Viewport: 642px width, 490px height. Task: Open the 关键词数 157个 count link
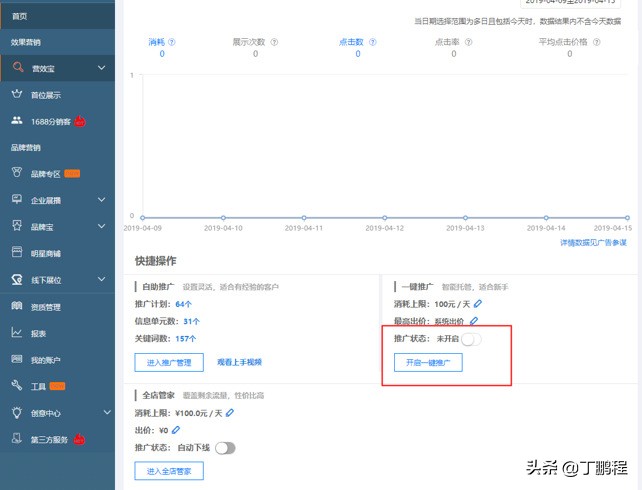186,339
